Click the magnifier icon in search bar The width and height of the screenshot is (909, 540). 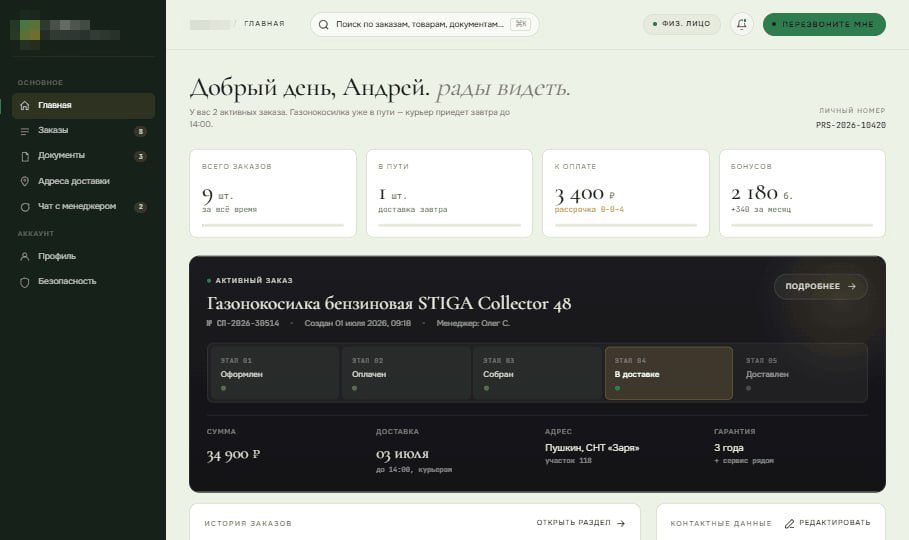coord(323,24)
